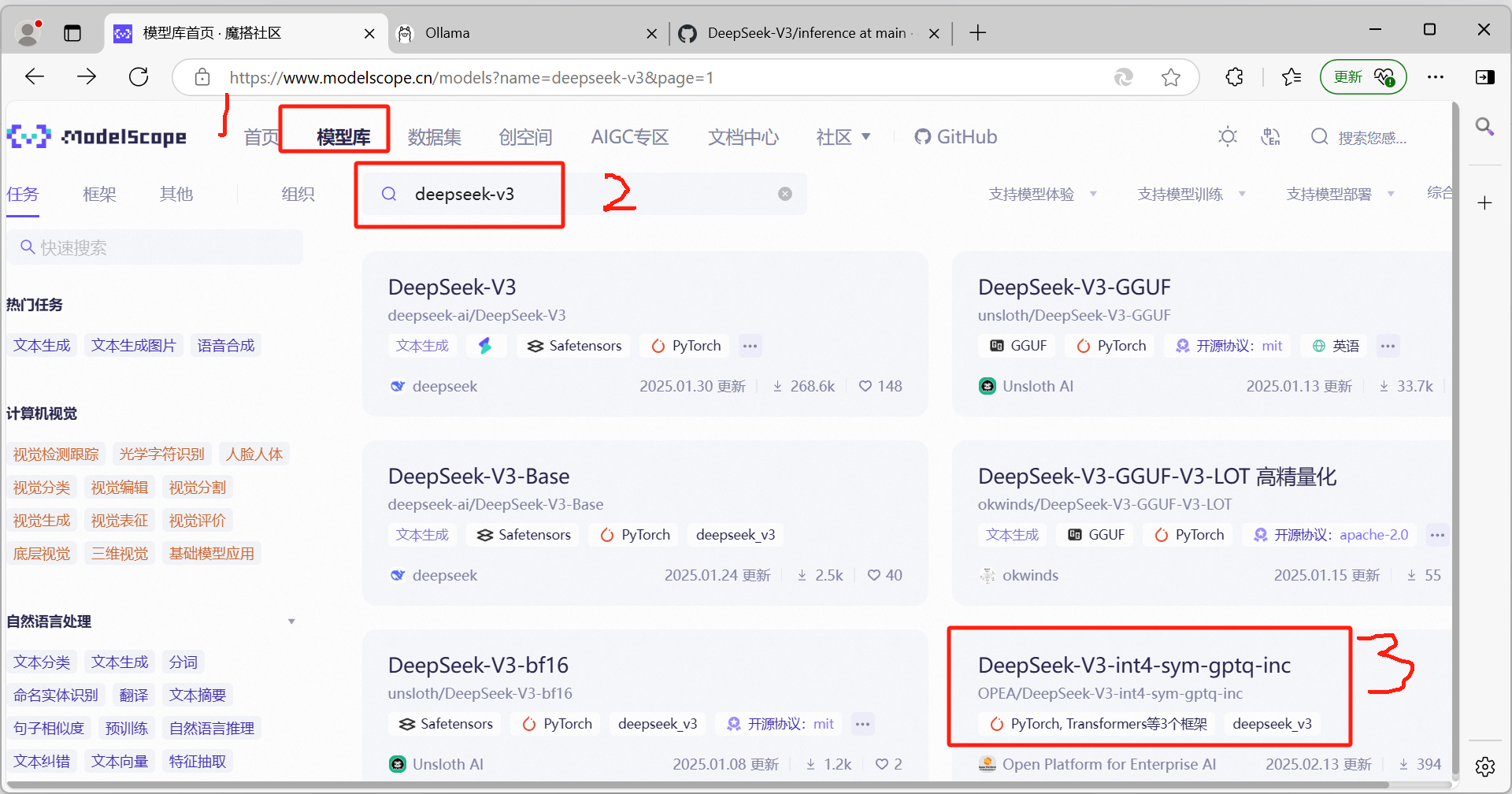The height and width of the screenshot is (794, 1512).
Task: Open the AIGC专区 nav item
Action: click(x=630, y=137)
